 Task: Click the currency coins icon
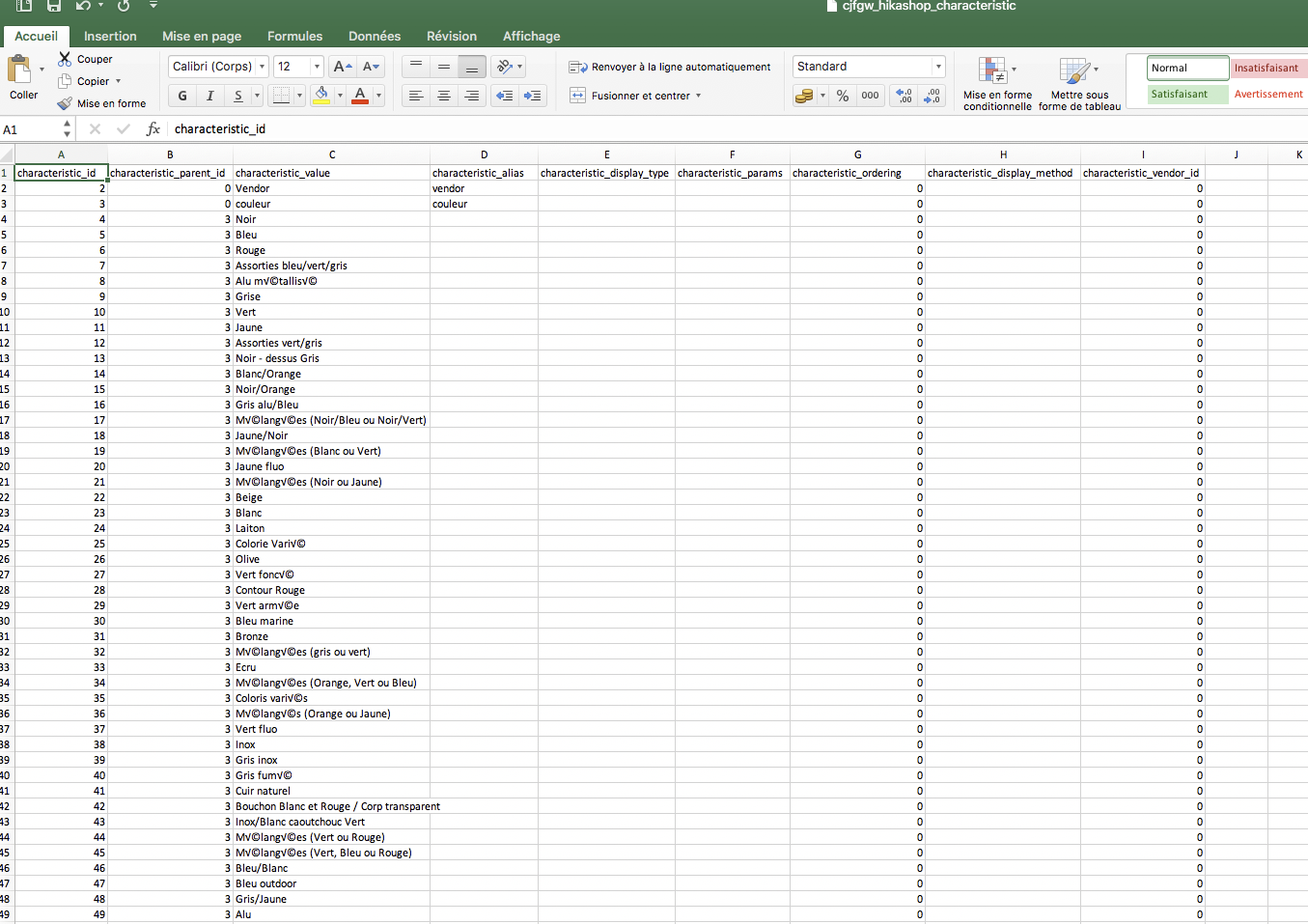(803, 96)
